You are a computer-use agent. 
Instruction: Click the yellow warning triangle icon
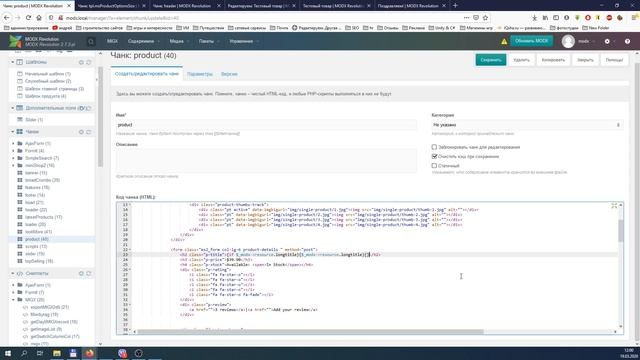click(x=504, y=42)
